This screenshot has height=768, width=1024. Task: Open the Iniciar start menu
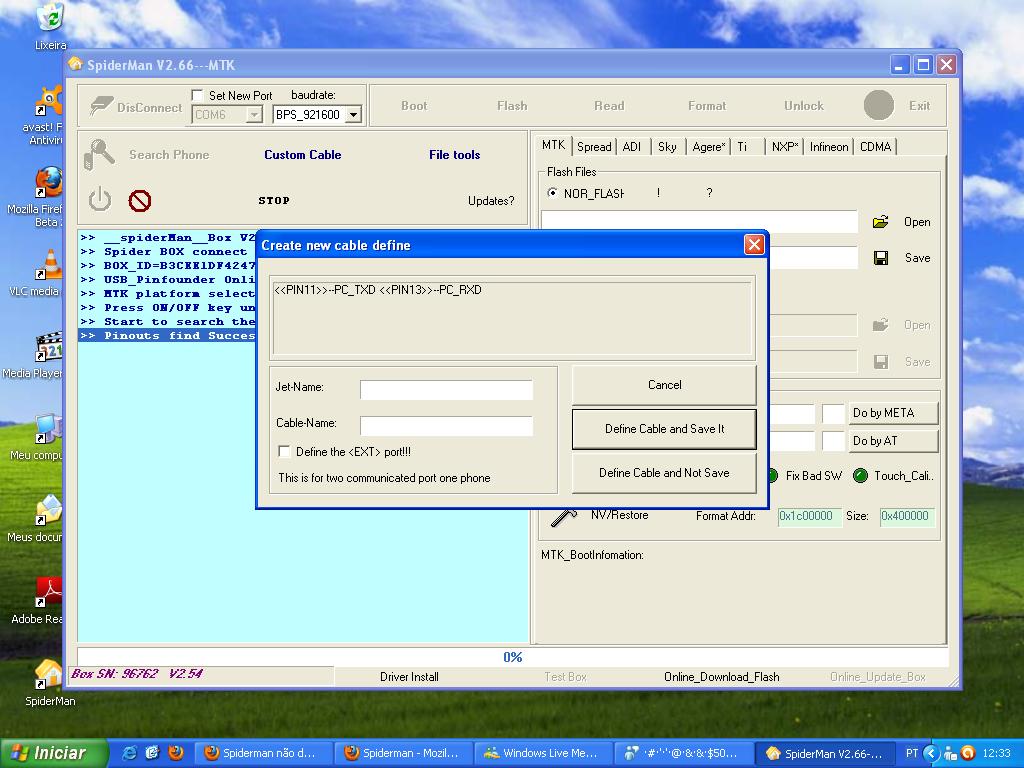click(x=54, y=753)
